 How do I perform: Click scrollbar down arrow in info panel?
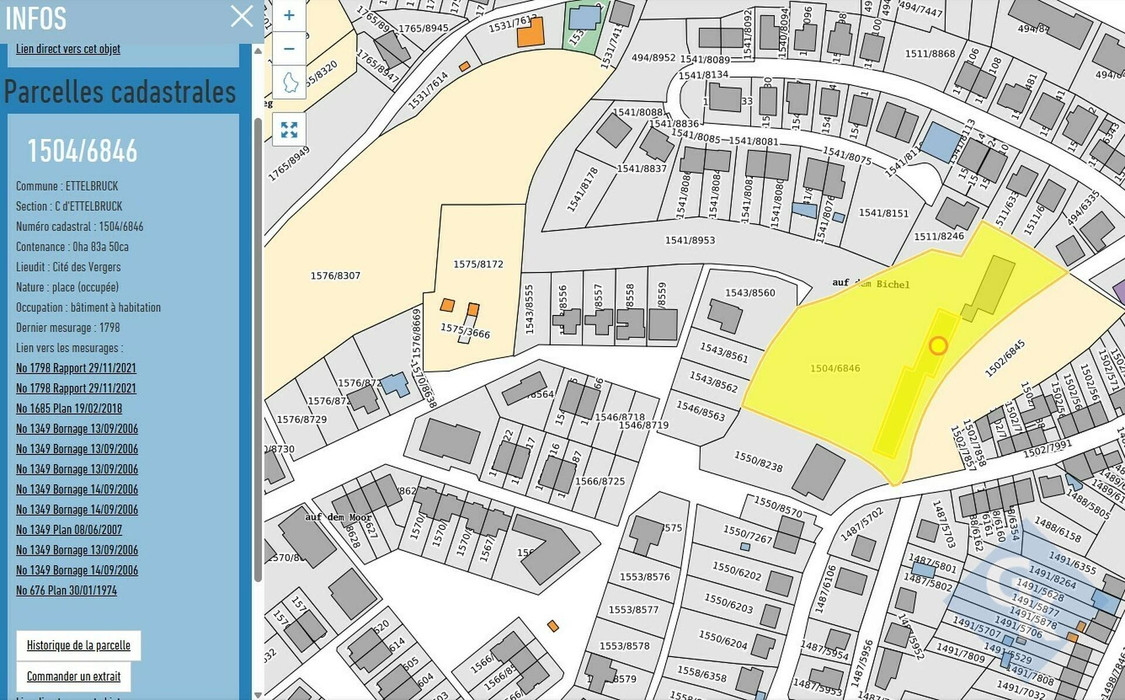coord(258,694)
